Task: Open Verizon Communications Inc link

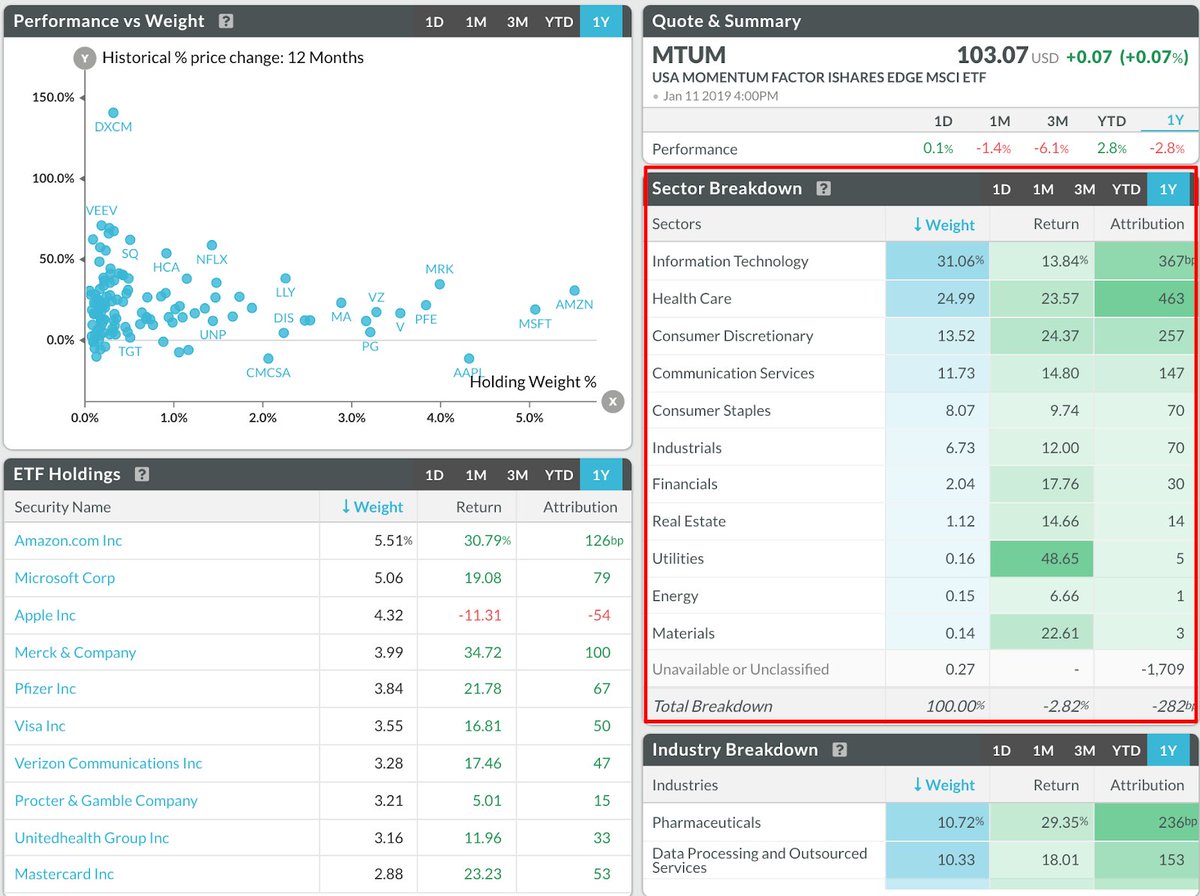Action: (108, 763)
